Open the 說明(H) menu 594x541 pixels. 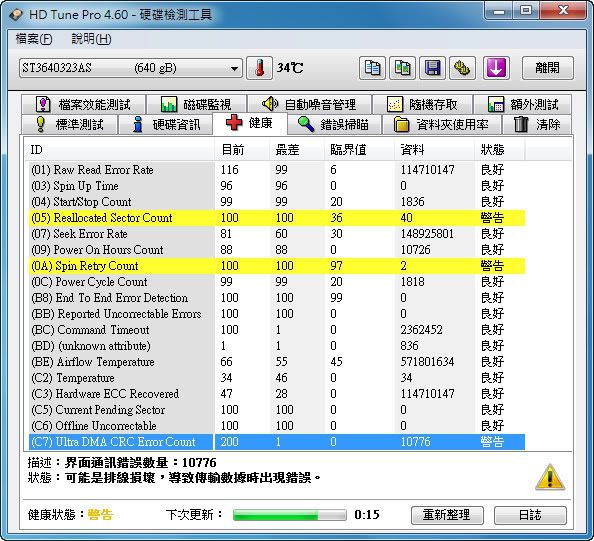click(91, 39)
